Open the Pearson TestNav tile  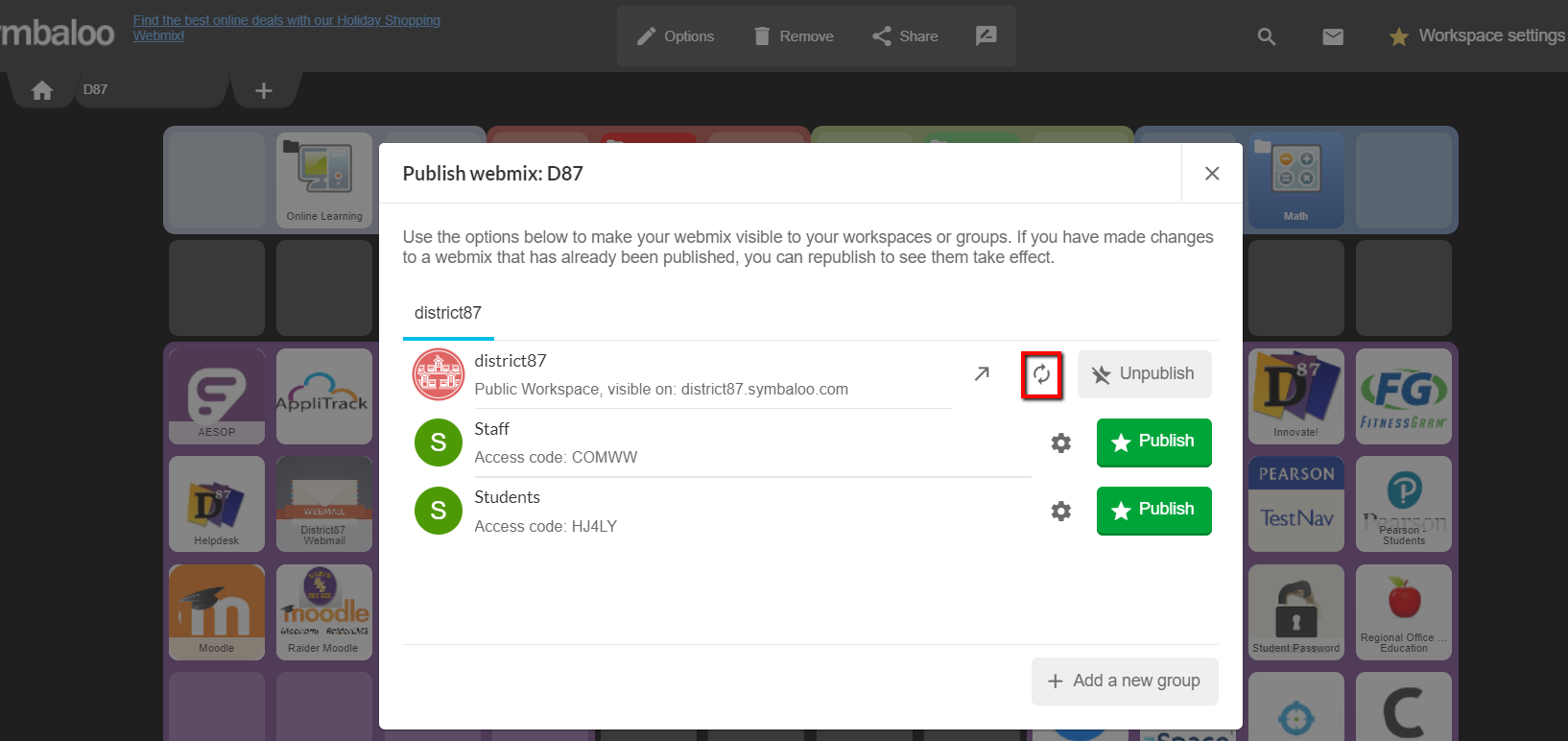coord(1296,504)
